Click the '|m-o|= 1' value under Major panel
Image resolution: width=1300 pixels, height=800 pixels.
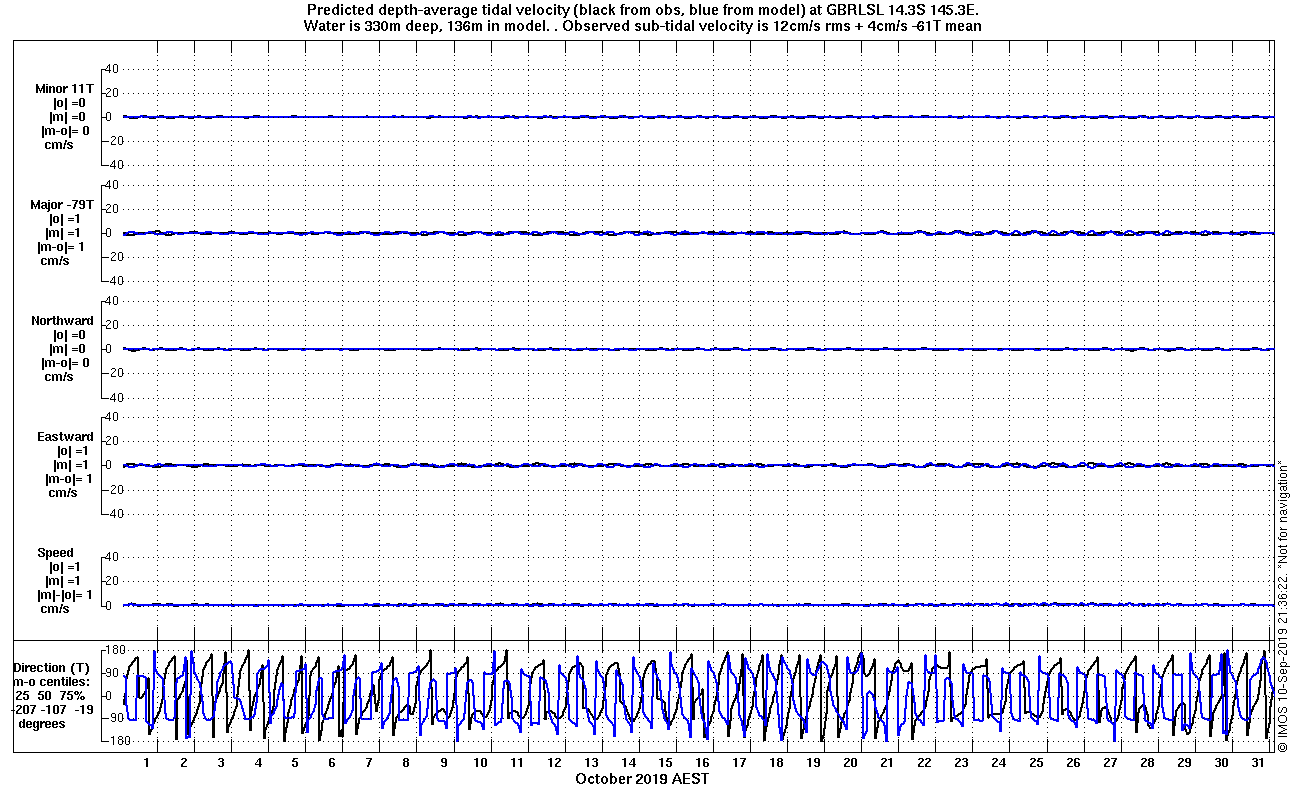[x=62, y=247]
